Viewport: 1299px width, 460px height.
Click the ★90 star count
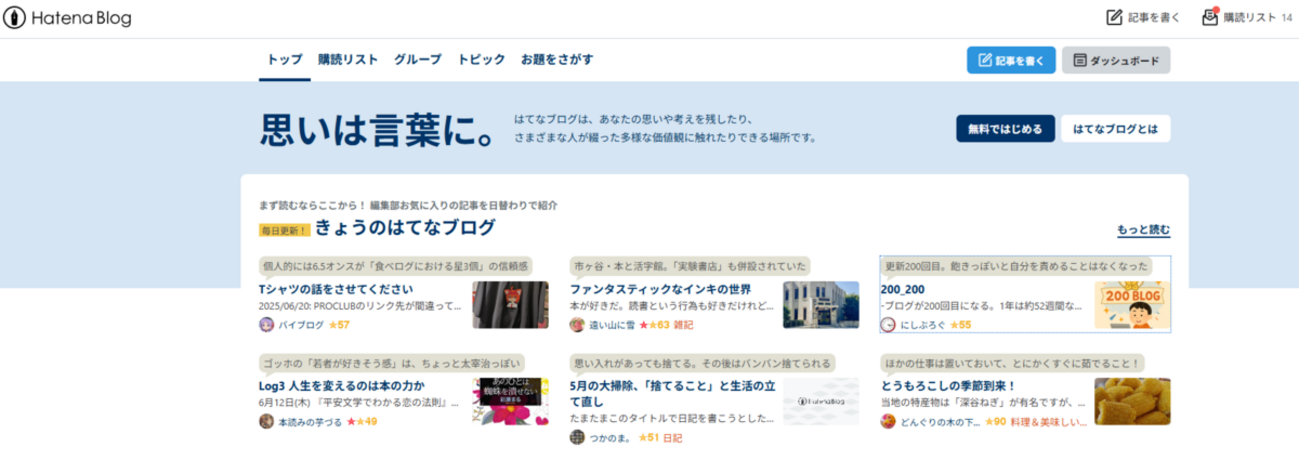coord(996,422)
